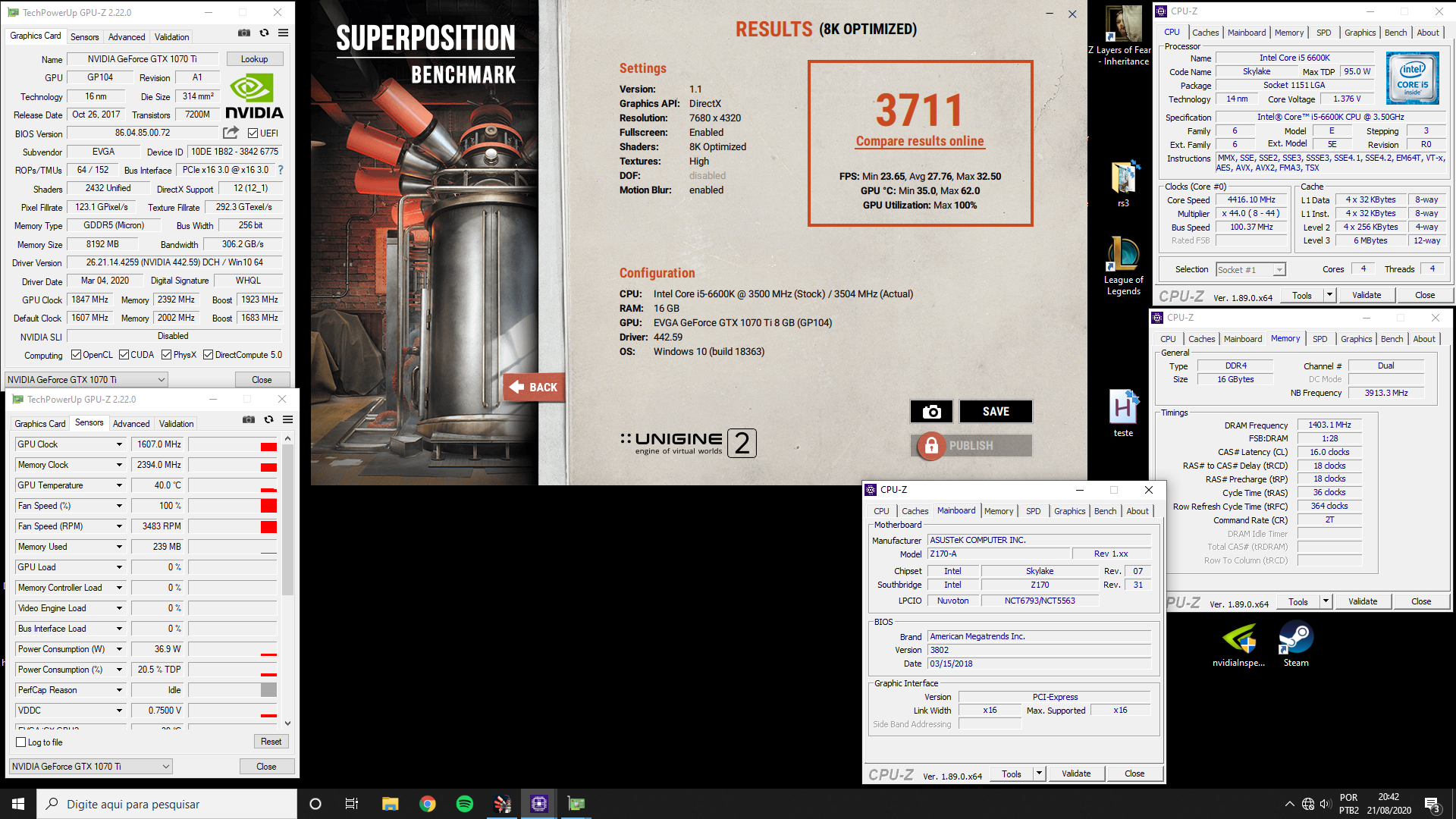Open Google Chrome from taskbar
Viewport: 1456px width, 819px height.
pos(428,804)
